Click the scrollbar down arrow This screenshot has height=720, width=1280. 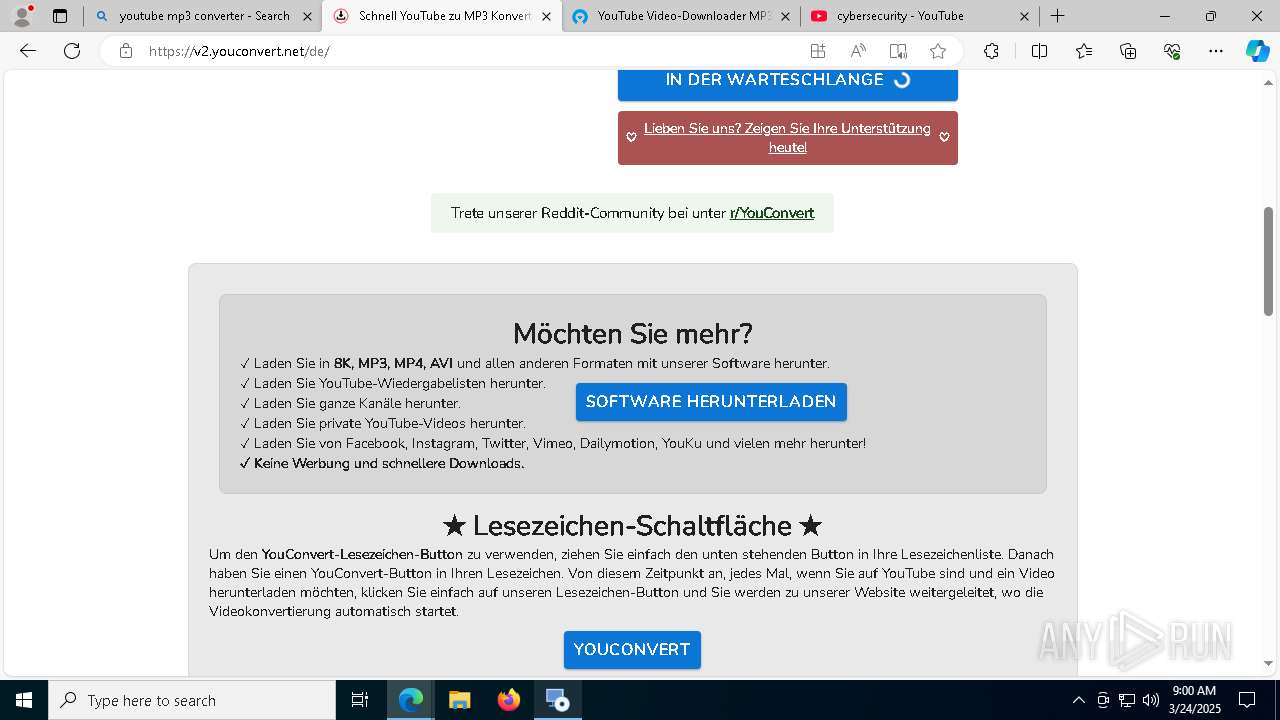(x=1268, y=663)
